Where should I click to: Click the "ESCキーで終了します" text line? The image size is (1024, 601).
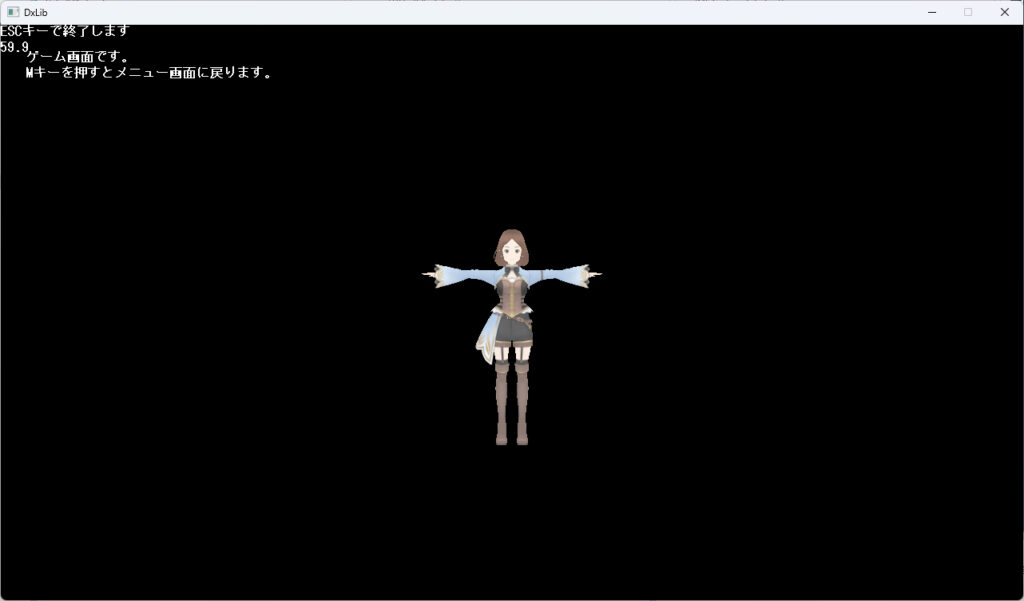pyautogui.click(x=65, y=31)
